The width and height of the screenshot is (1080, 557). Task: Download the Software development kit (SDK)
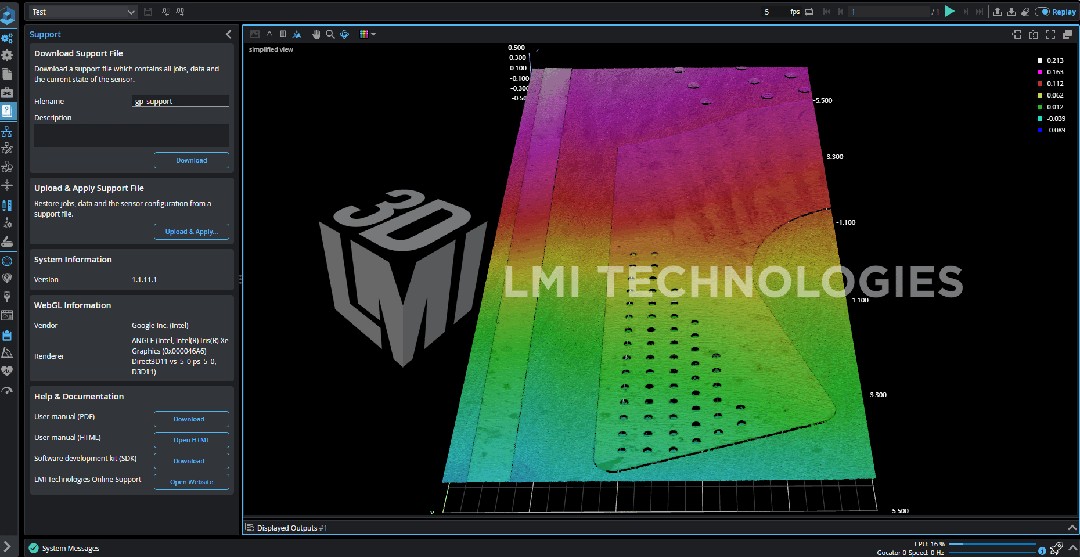click(189, 461)
